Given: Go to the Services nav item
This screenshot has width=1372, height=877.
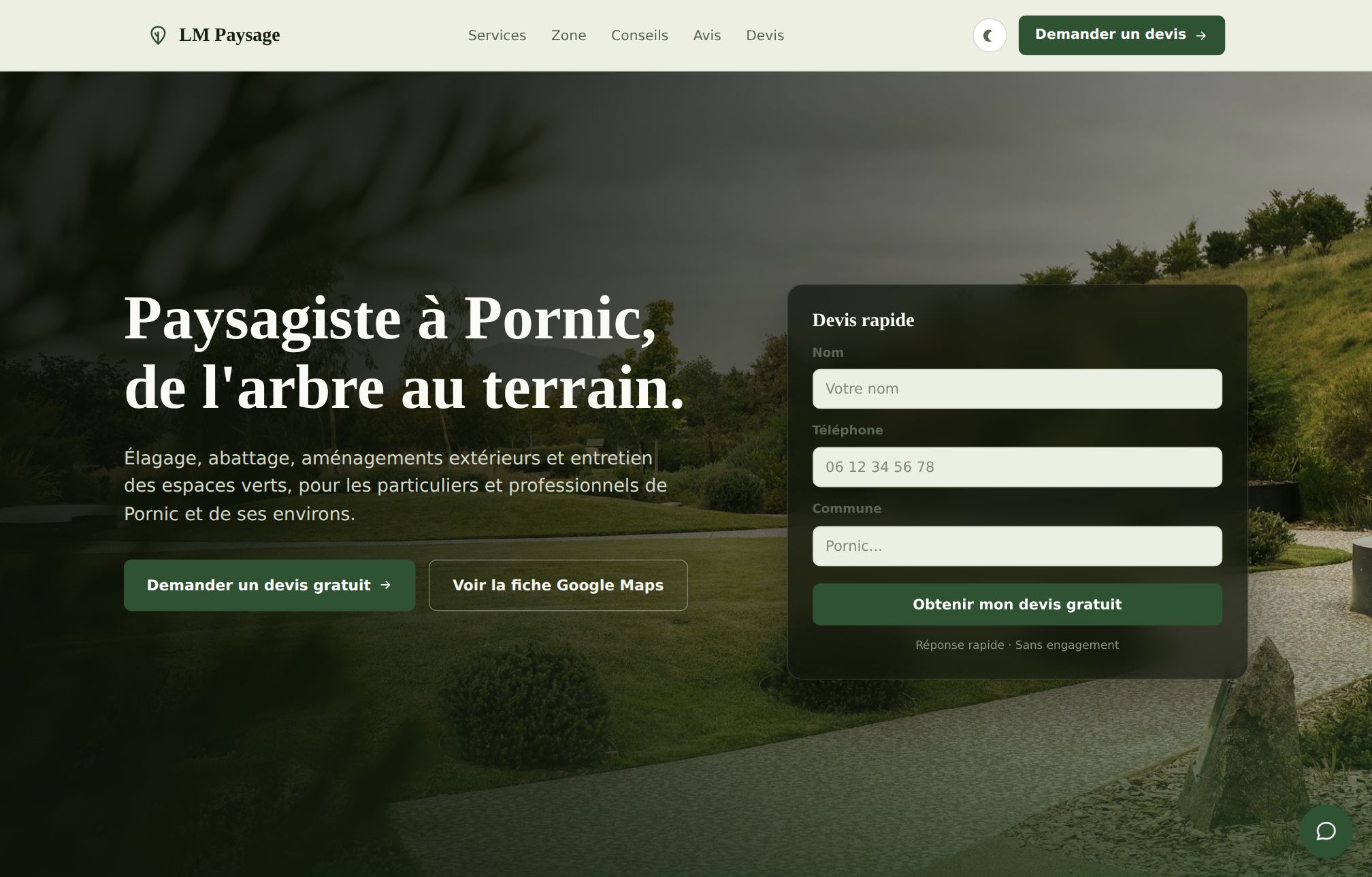Looking at the screenshot, I should pyautogui.click(x=497, y=35).
